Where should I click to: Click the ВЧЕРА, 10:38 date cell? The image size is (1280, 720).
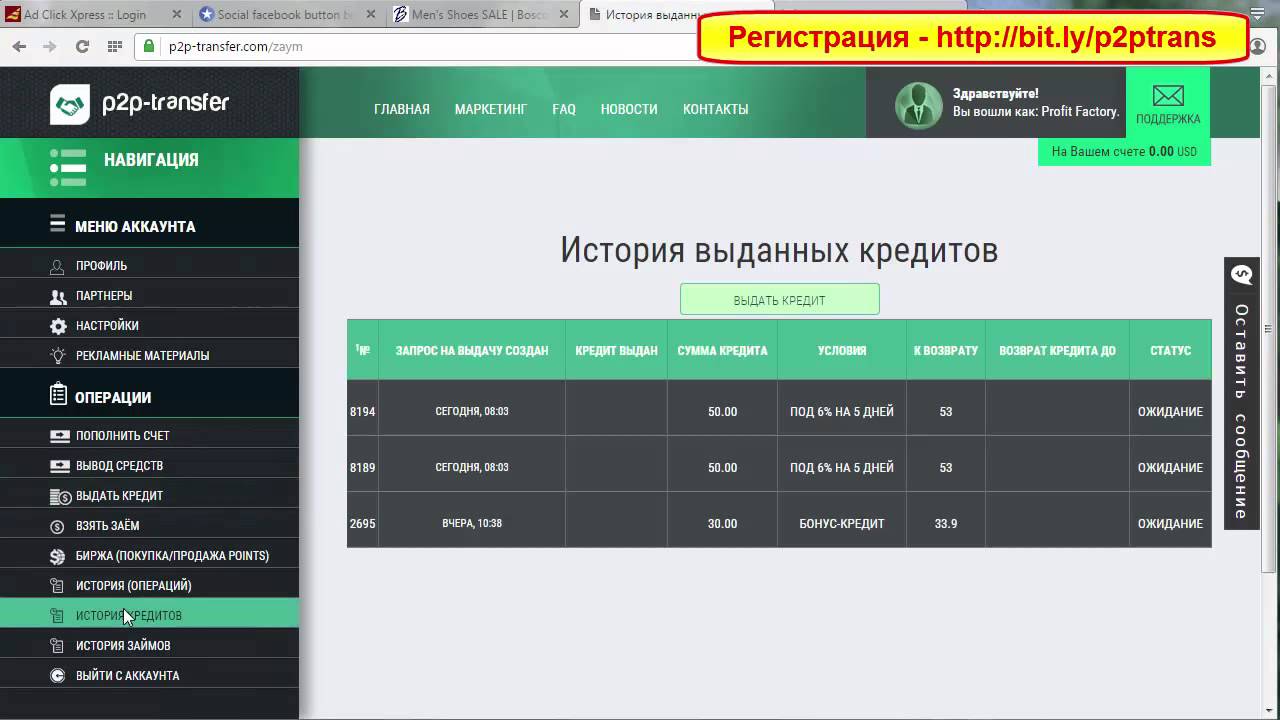(x=472, y=523)
